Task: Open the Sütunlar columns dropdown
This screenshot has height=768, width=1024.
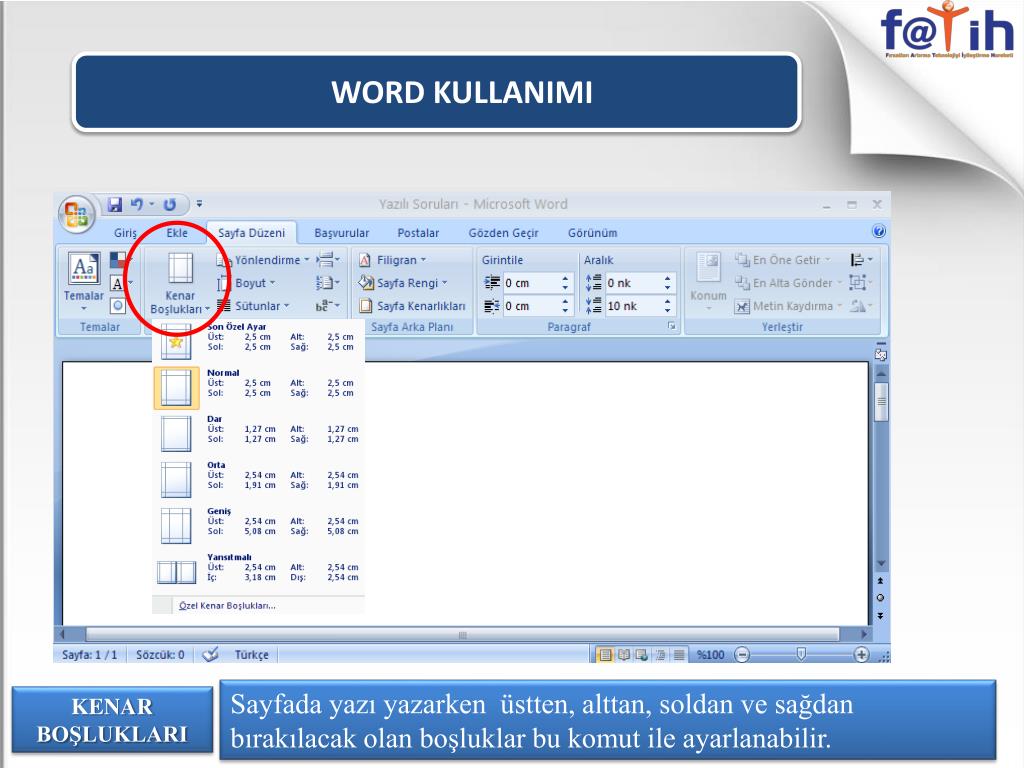Action: coord(253,306)
